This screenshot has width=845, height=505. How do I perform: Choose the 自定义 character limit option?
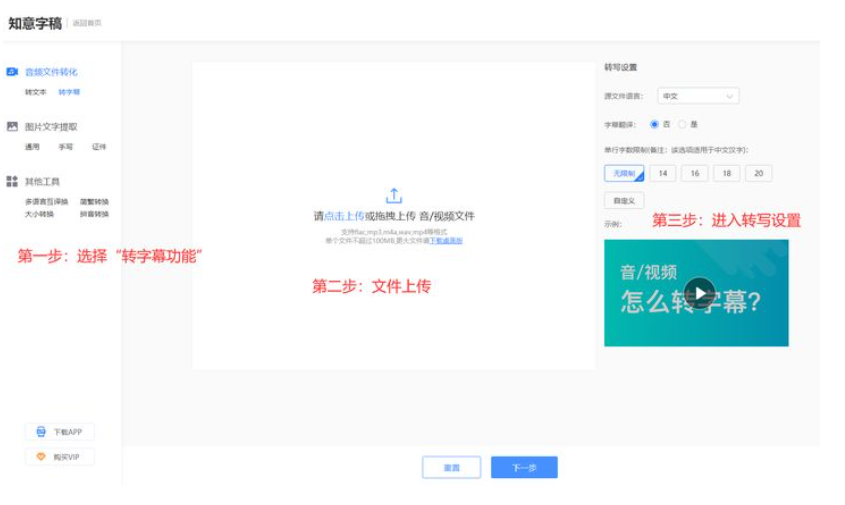point(624,200)
